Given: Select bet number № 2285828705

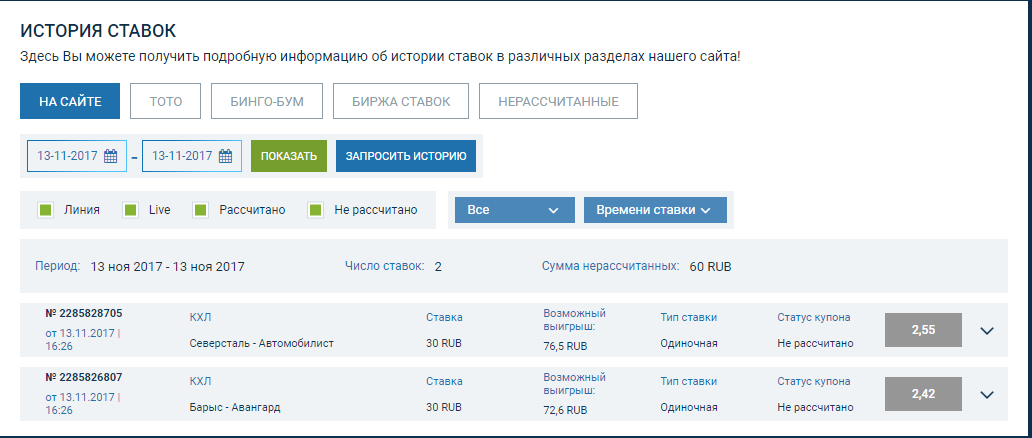Looking at the screenshot, I should coord(84,313).
